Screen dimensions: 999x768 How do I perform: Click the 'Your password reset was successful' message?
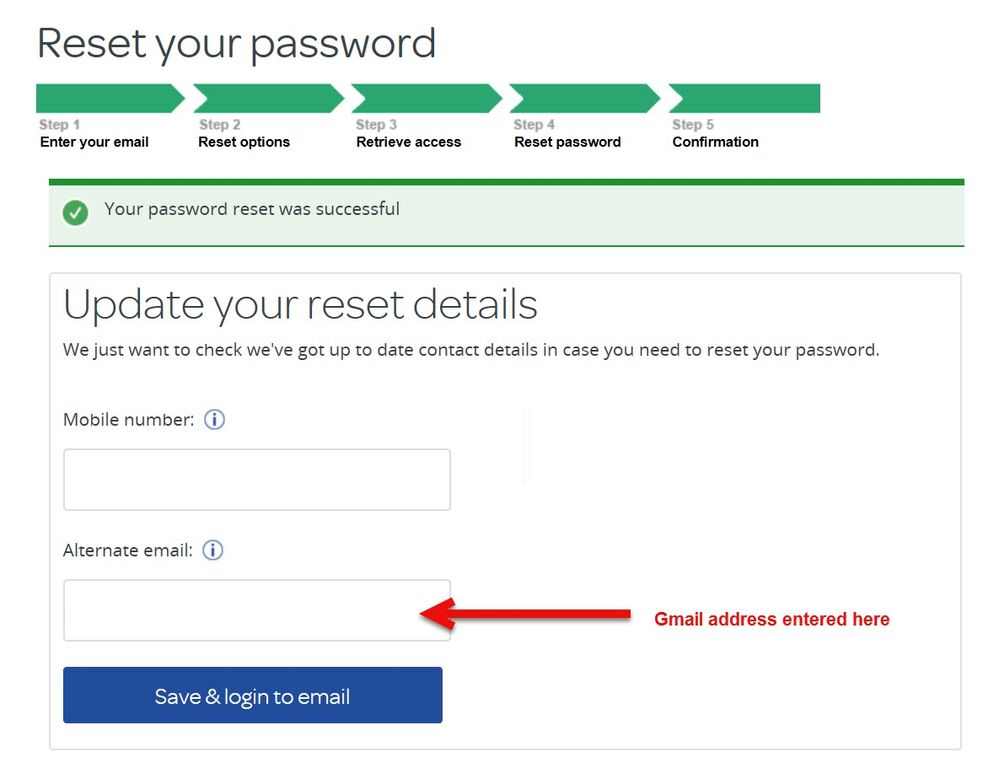tap(252, 209)
